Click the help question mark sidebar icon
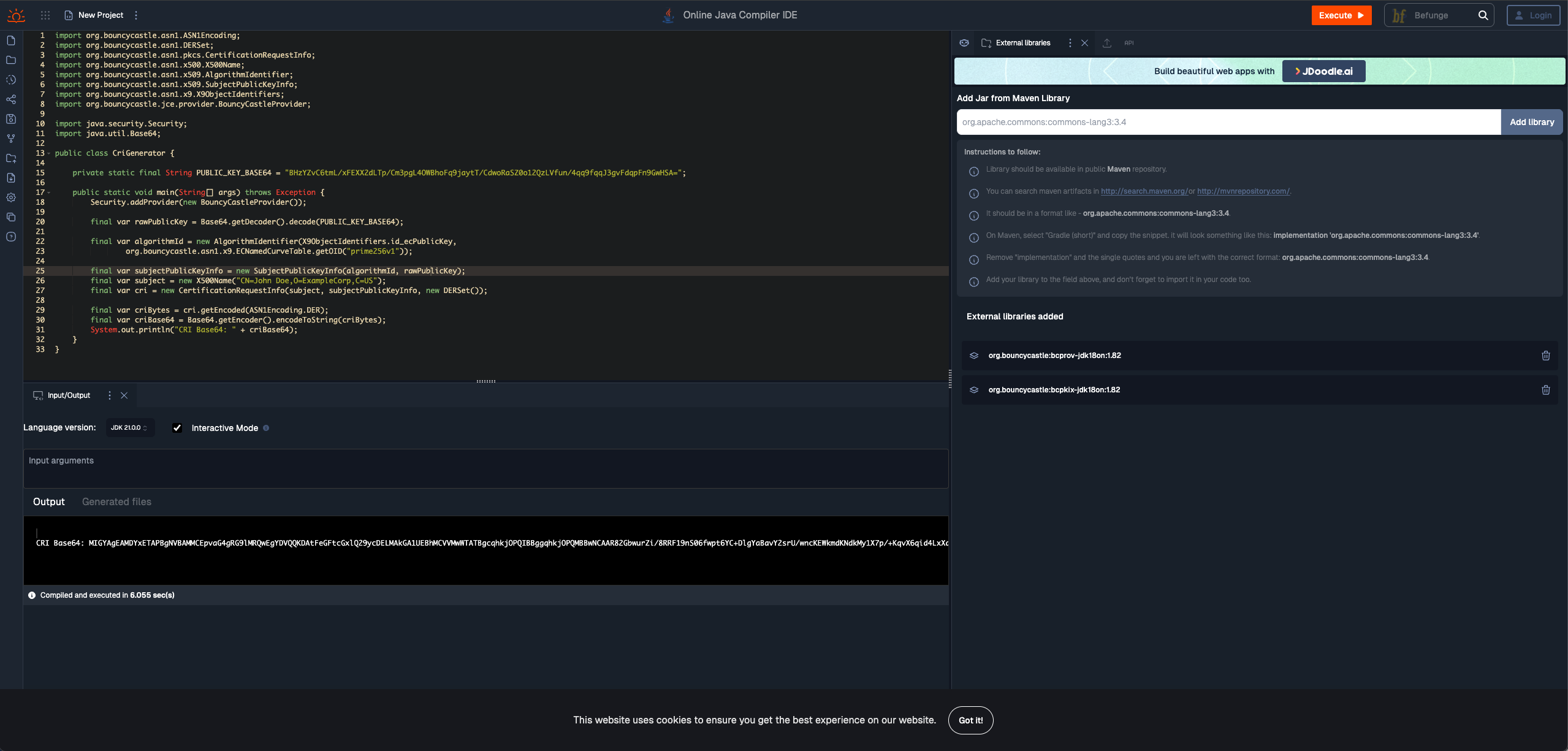 [11, 237]
